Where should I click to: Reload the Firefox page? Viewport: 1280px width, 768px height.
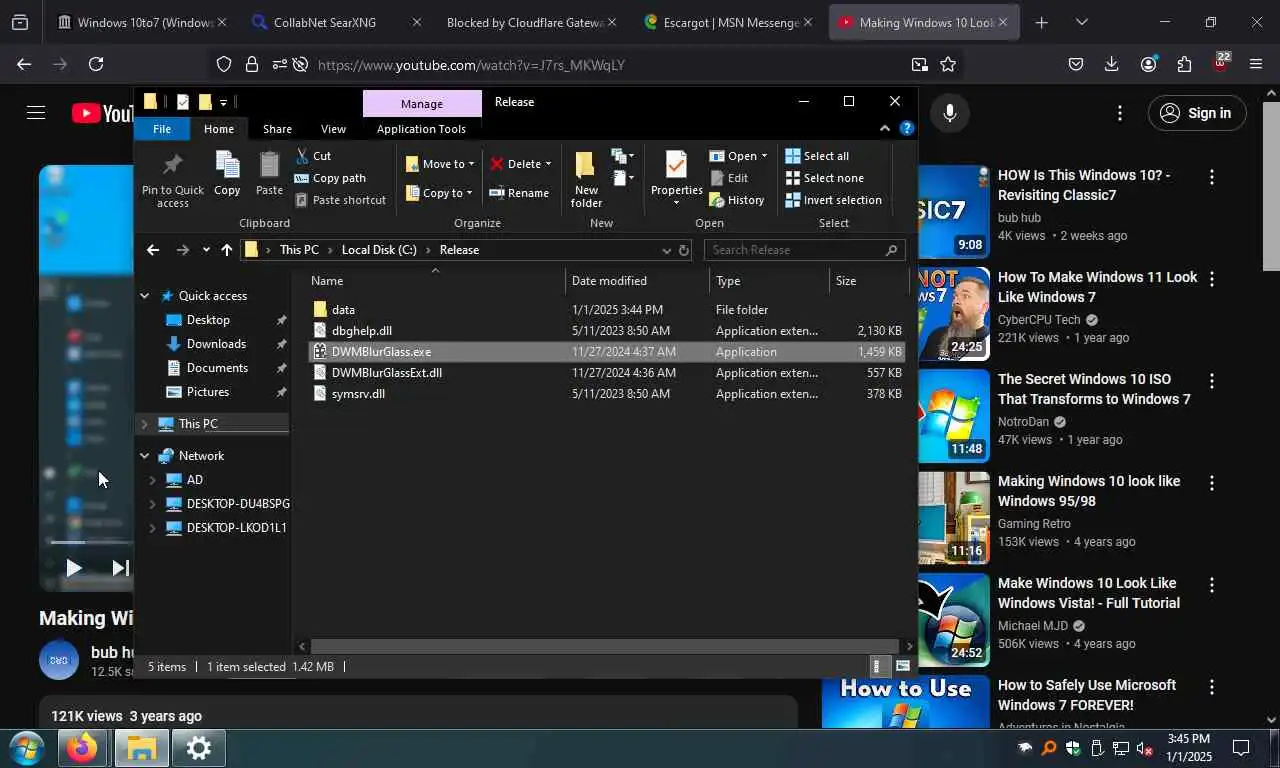point(96,64)
